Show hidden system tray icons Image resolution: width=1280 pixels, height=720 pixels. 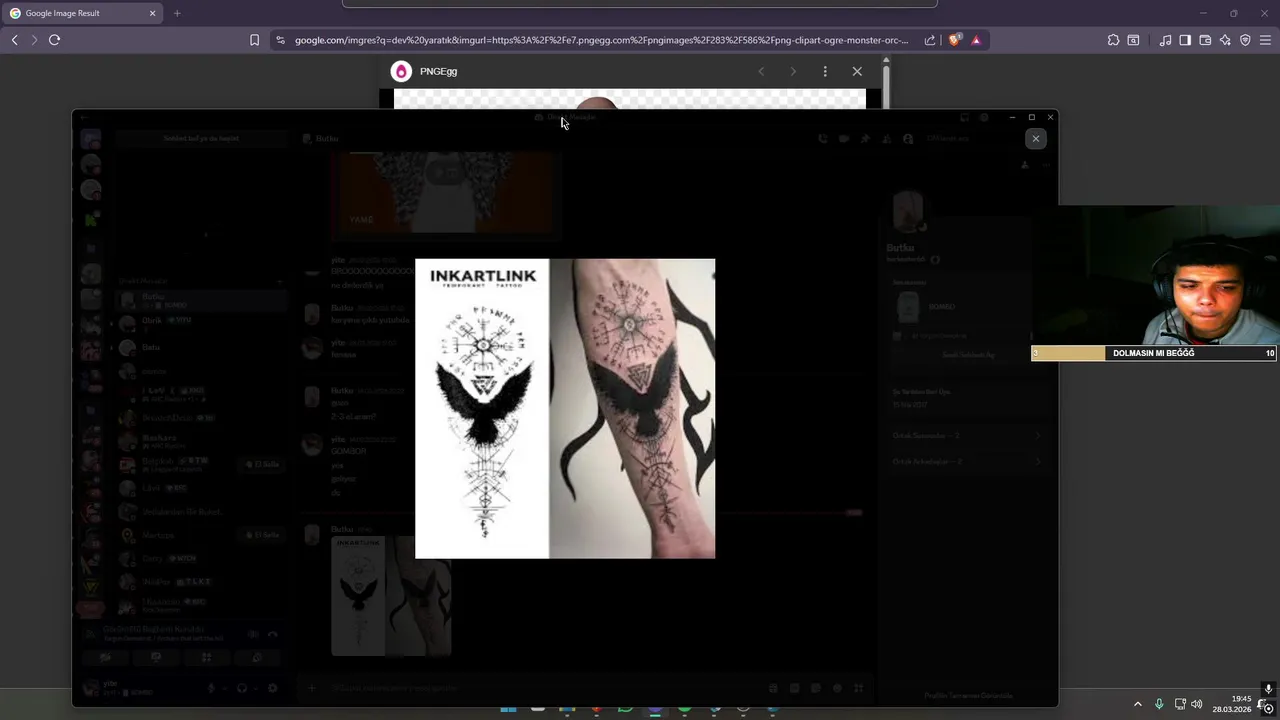coord(1137,704)
